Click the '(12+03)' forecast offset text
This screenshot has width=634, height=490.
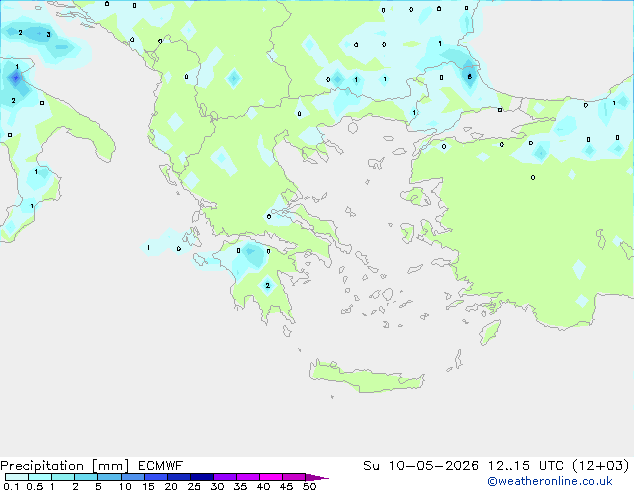tap(601, 466)
